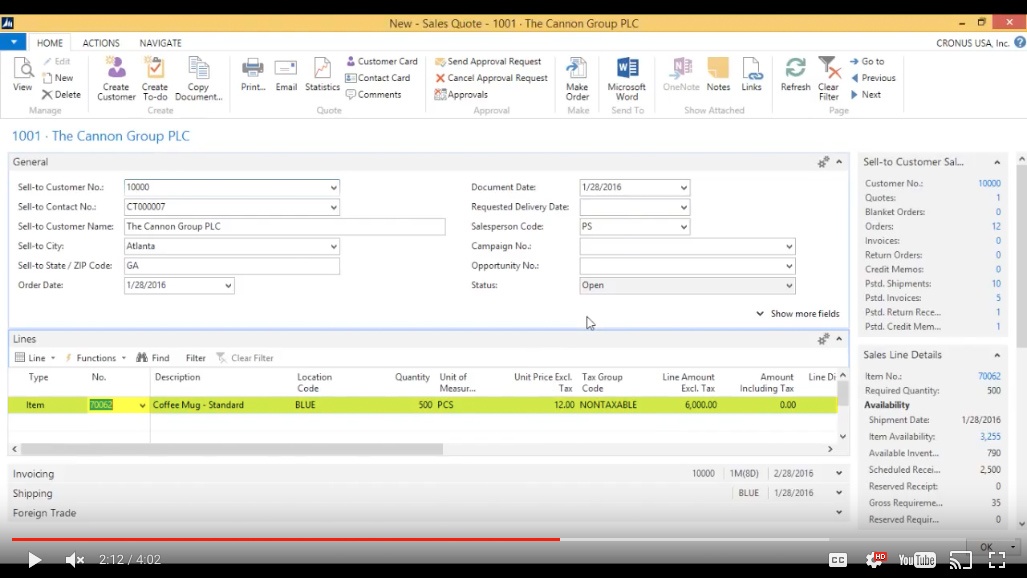Open Item Availability 3,255 link
This screenshot has width=1027, height=578.
[x=990, y=436]
